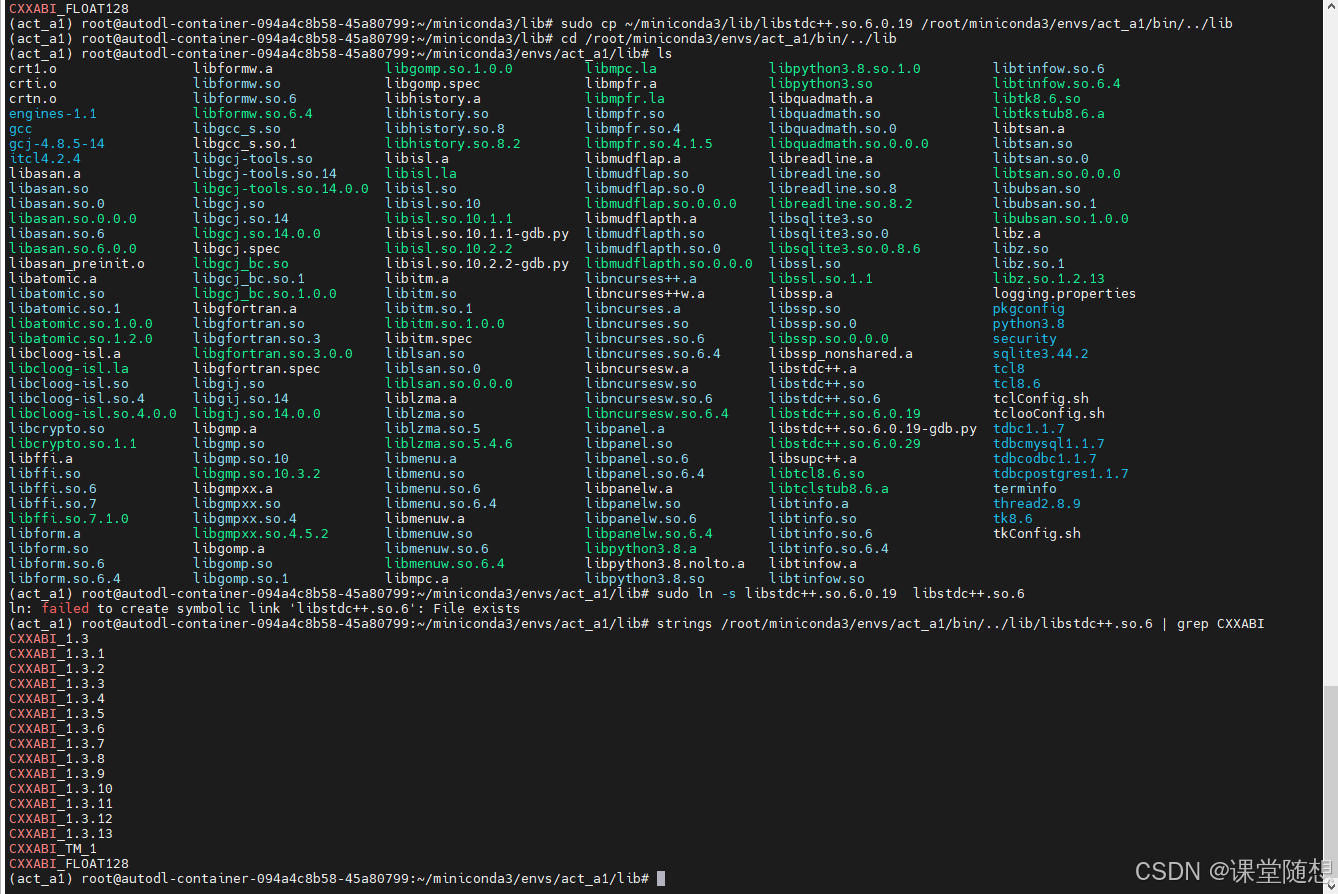Select the libsupc++.a file name
This screenshot has height=894, width=1338.
(813, 458)
